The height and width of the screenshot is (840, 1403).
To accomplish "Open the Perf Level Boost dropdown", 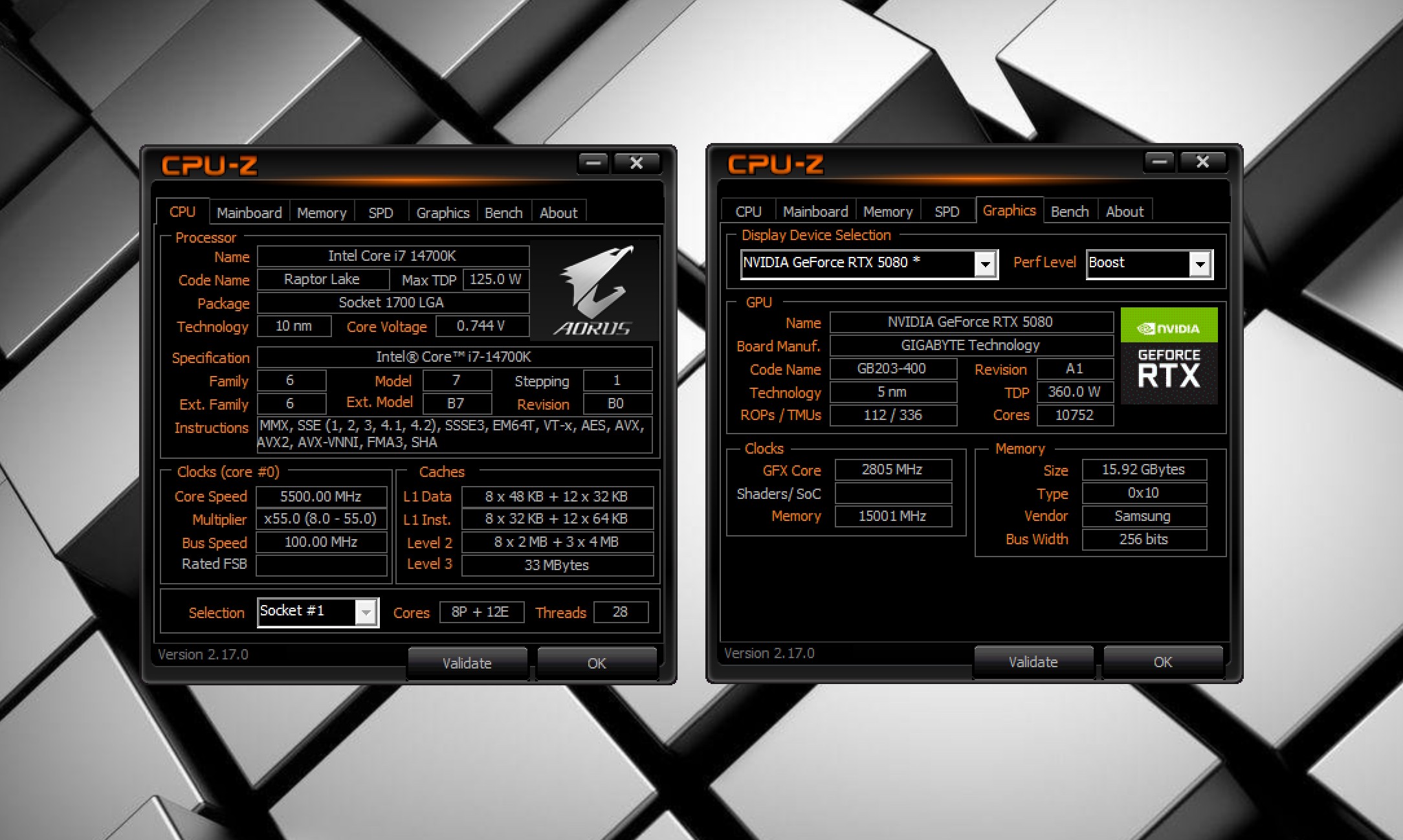I will click(x=1200, y=263).
